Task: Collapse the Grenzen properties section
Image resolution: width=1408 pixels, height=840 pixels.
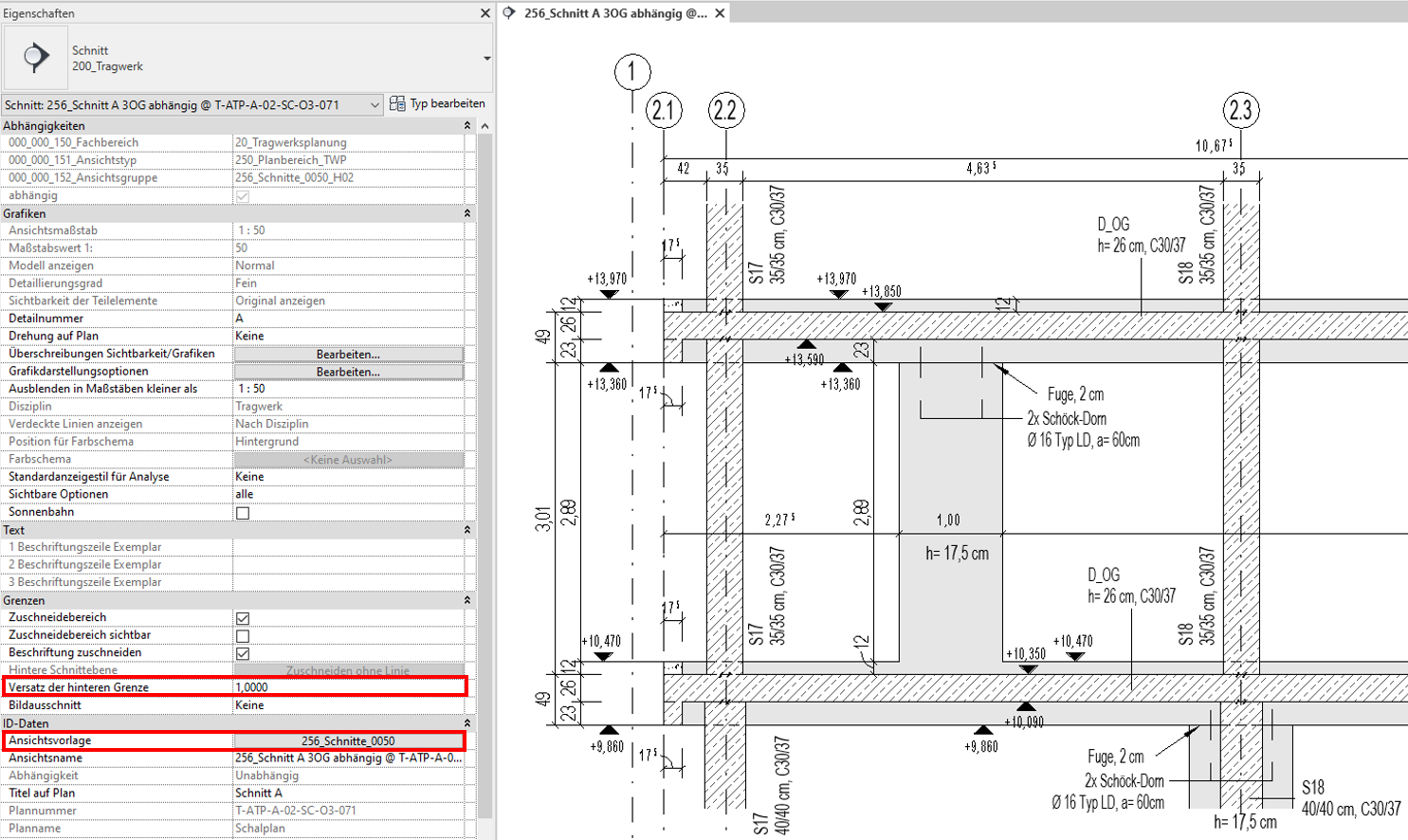Action: (466, 600)
